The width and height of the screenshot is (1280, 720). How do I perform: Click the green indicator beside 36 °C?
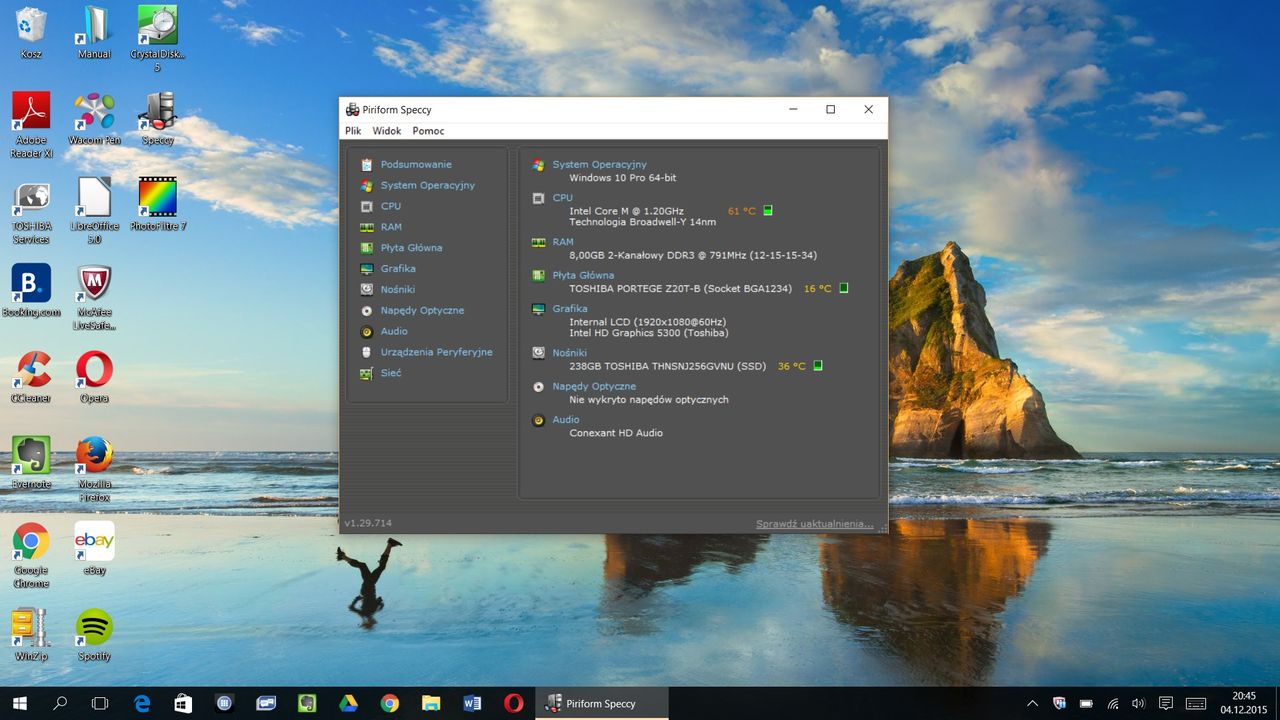[817, 366]
